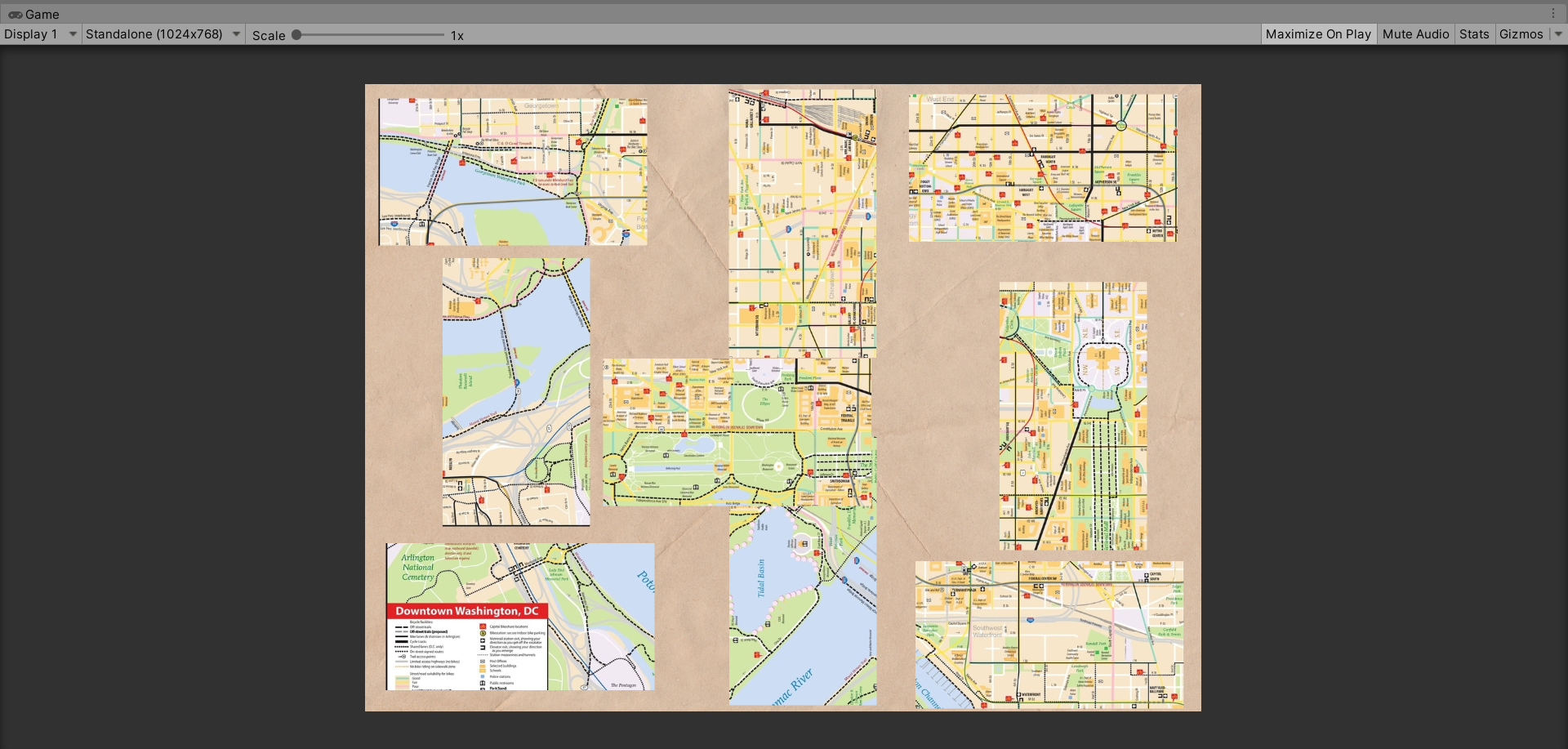Toggle Maximize On Play

1318,34
